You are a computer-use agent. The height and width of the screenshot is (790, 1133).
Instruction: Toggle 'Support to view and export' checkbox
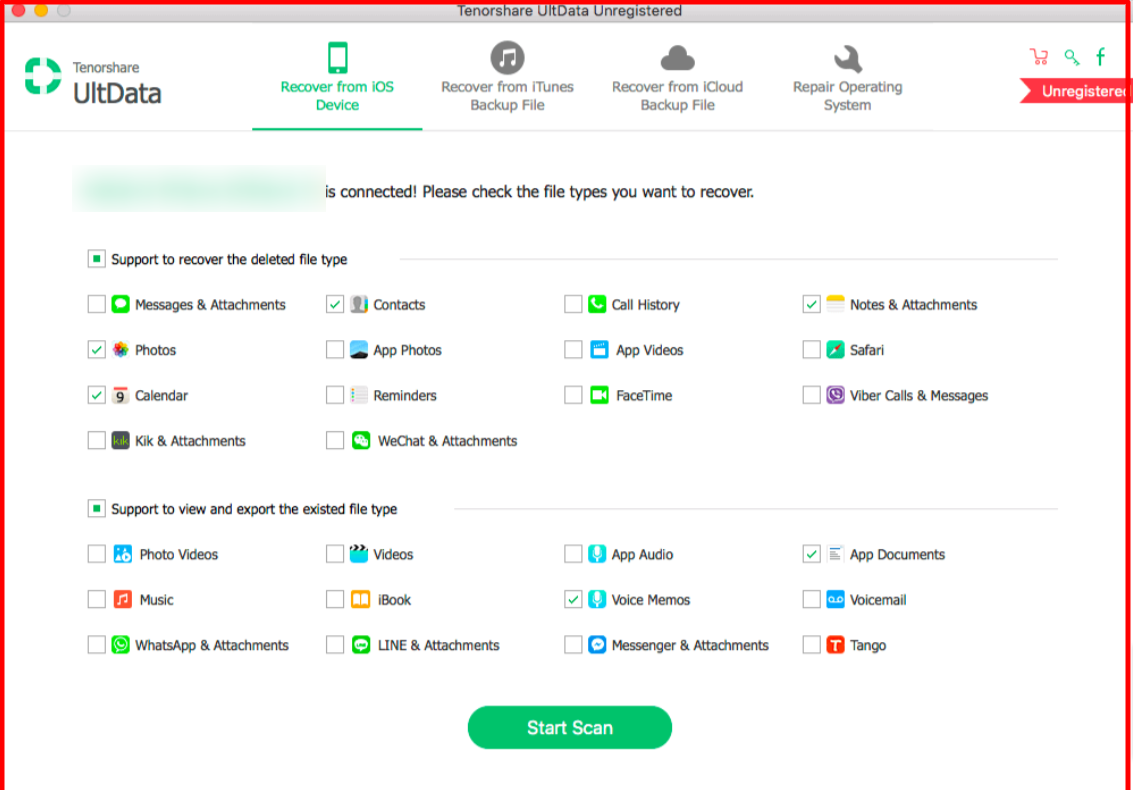coord(96,509)
